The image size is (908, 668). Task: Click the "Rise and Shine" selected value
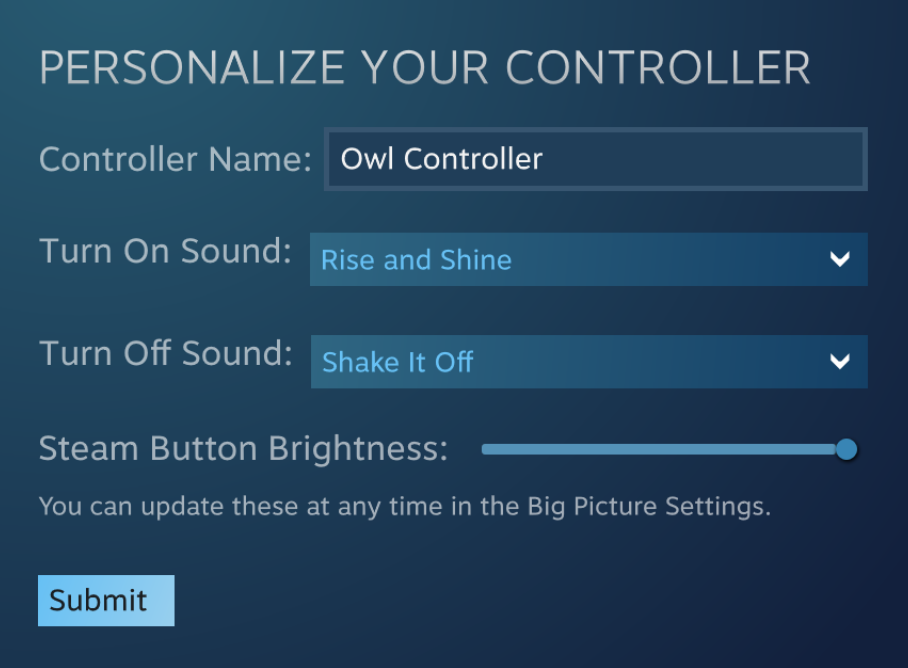click(416, 260)
